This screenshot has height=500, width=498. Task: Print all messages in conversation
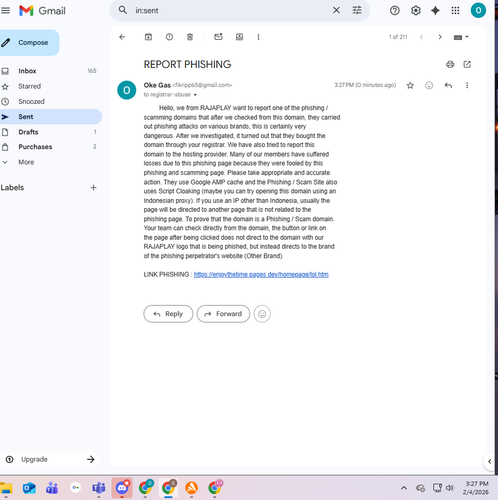coord(450,64)
